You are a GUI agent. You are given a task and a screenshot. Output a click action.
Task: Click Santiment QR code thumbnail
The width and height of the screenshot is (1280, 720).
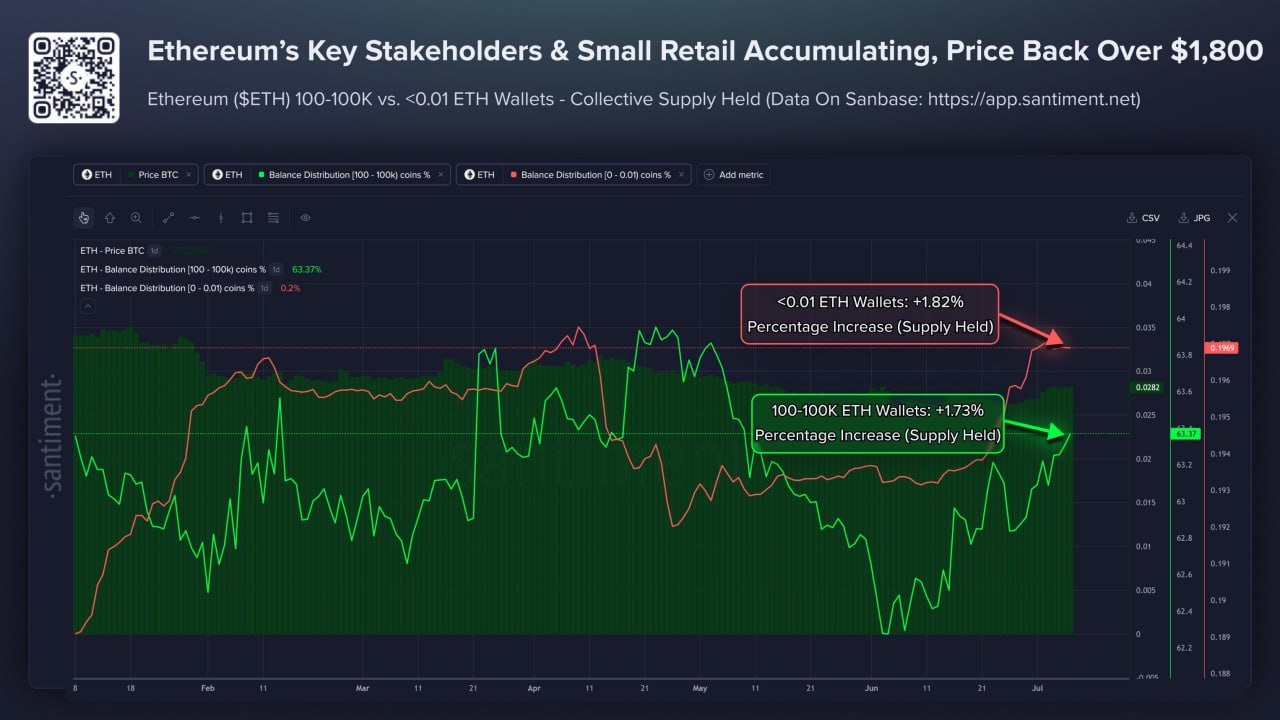click(74, 77)
